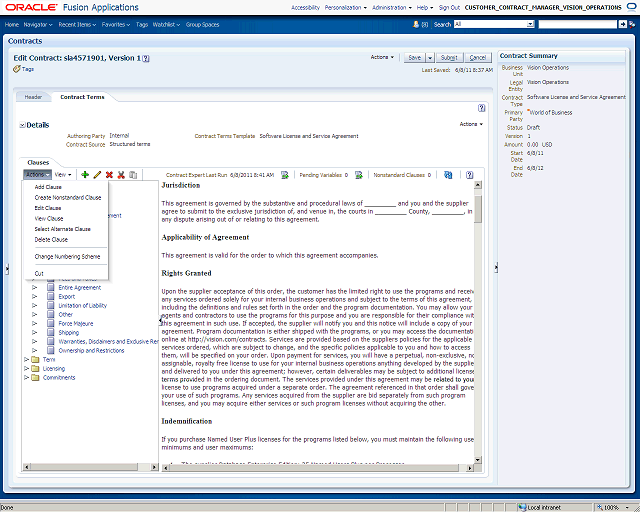Click the run icon next to Contract Expert Last Run
The height and width of the screenshot is (512, 640).
point(285,175)
